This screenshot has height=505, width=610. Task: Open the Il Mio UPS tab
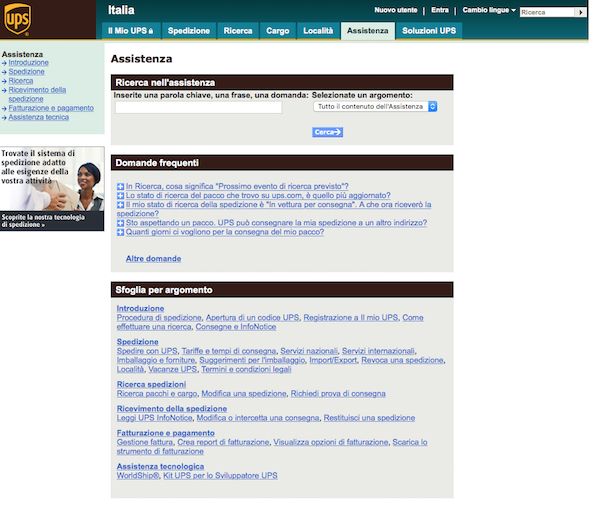coord(131,31)
